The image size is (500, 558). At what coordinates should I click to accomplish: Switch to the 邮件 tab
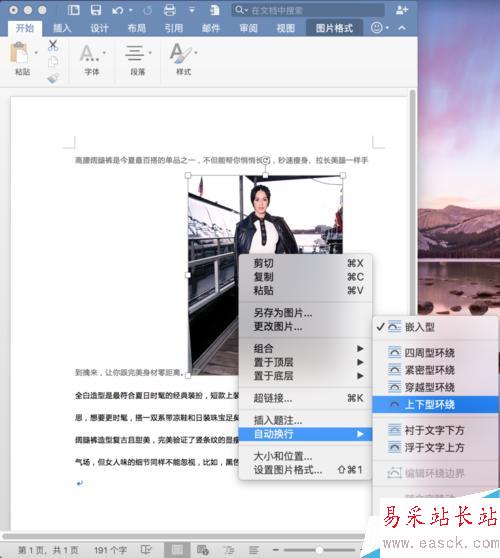point(211,28)
